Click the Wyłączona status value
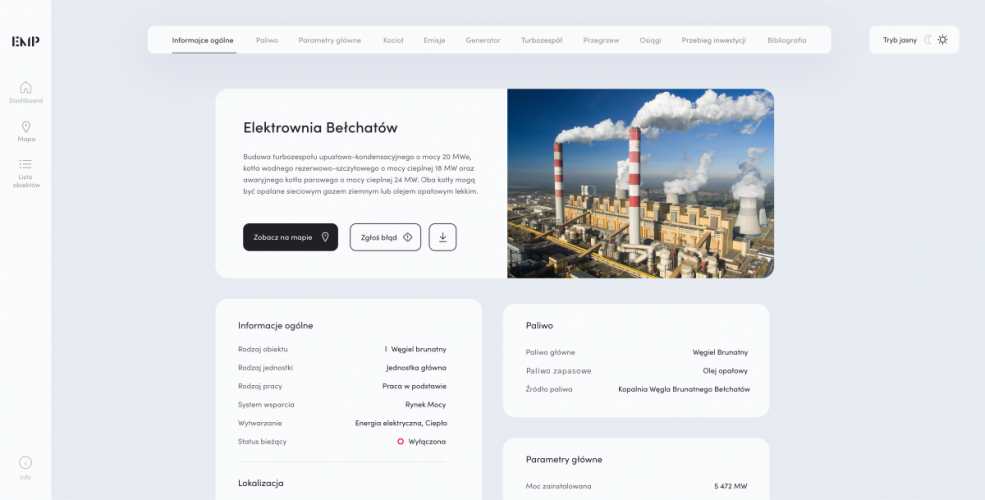Viewport: 985px width, 500px height. (427, 442)
